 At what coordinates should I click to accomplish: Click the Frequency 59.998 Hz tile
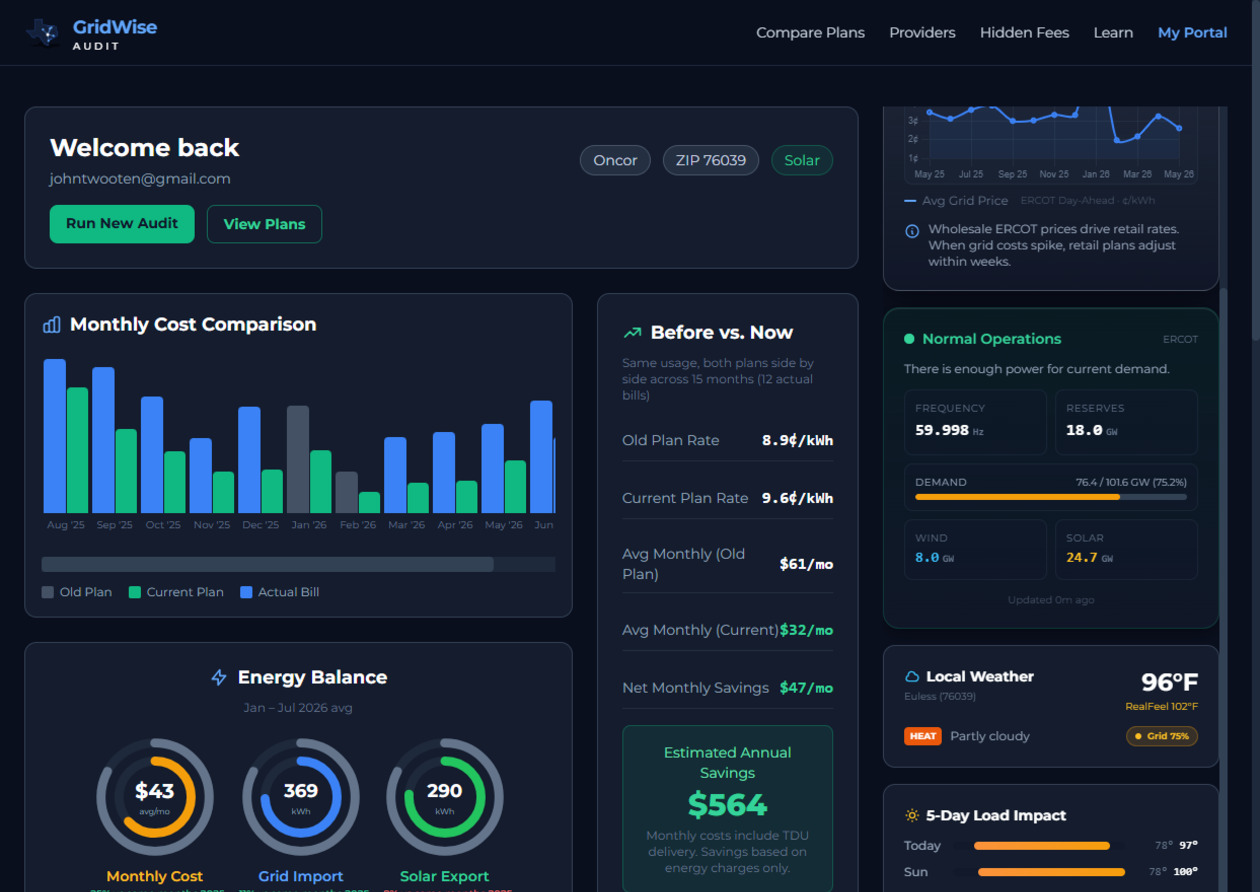point(975,422)
